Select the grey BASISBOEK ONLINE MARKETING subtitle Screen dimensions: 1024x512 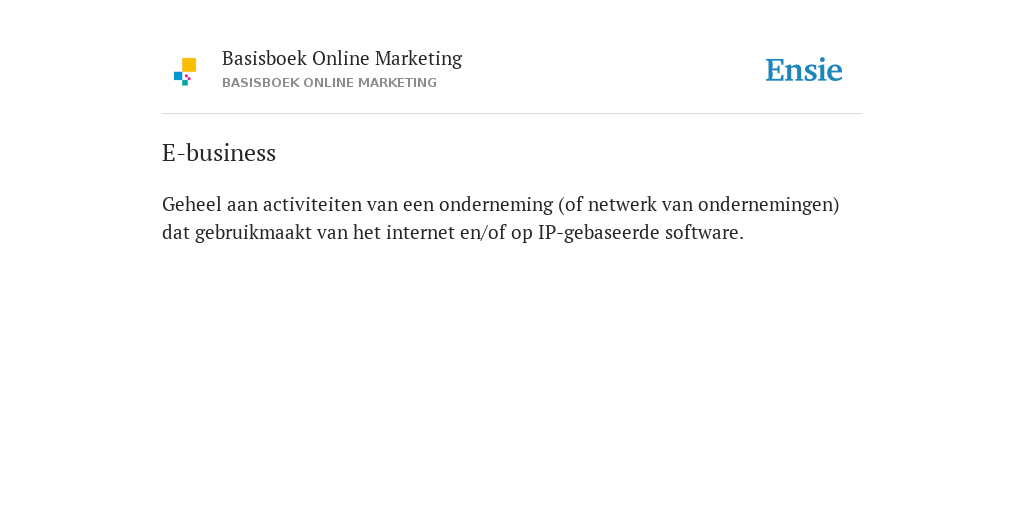point(329,83)
